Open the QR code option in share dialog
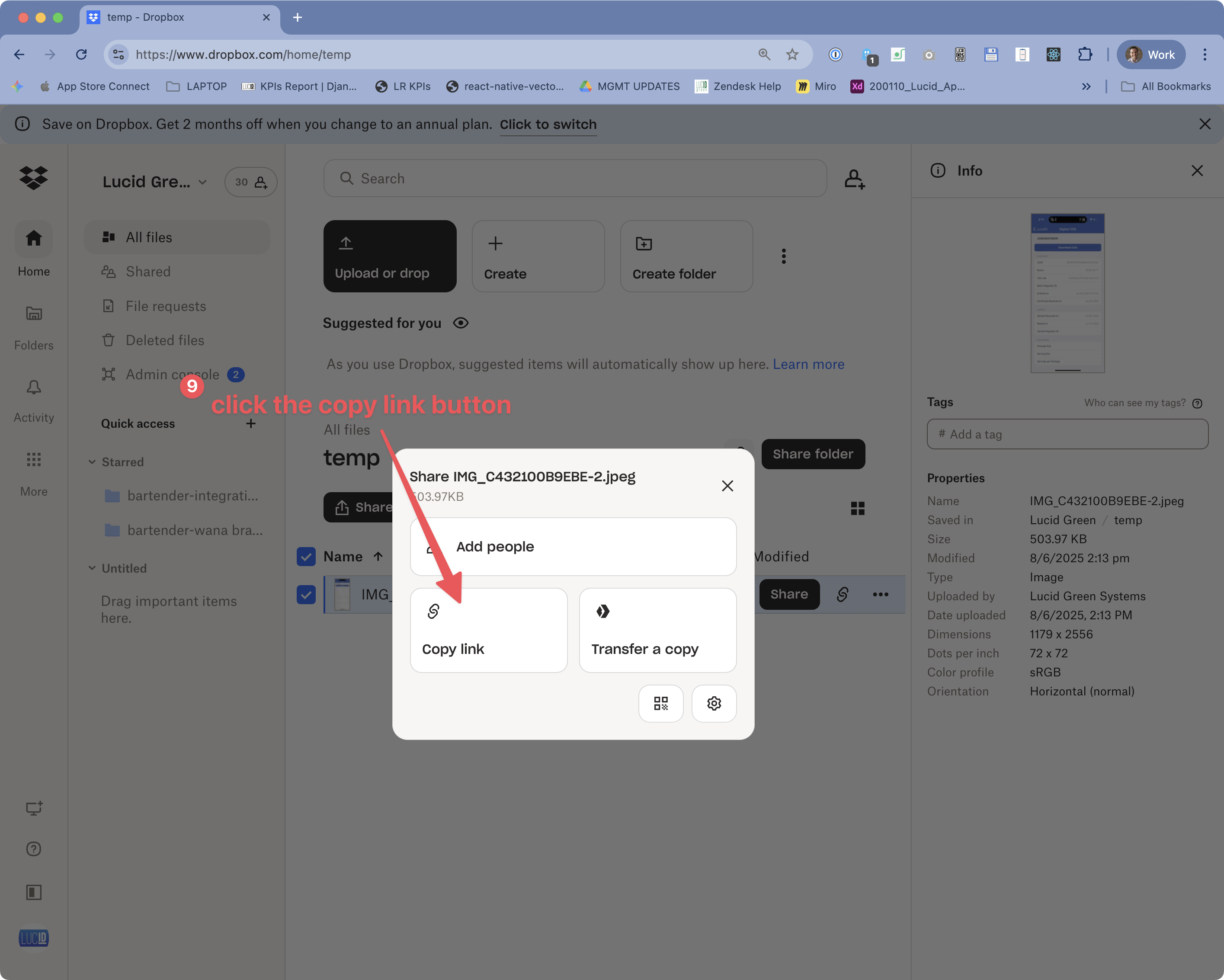Screen dimensions: 1224x980 pyautogui.click(x=660, y=703)
